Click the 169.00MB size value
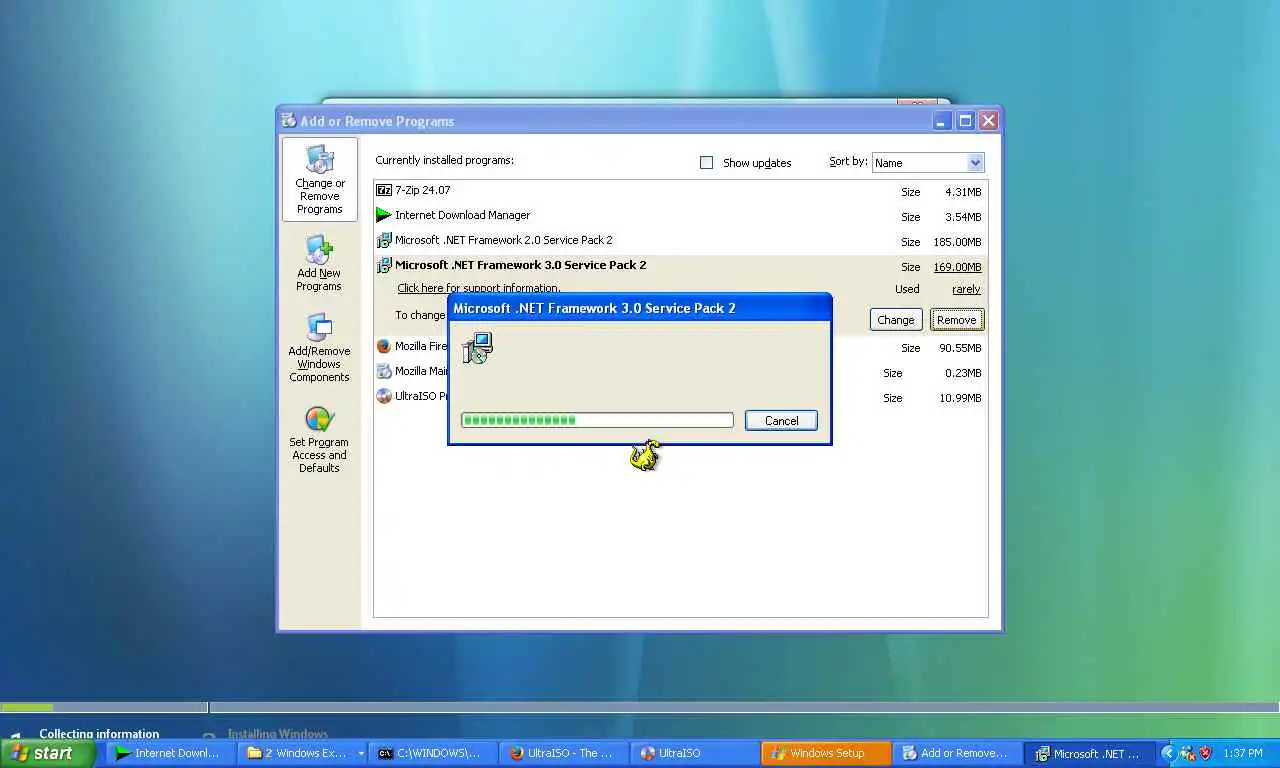This screenshot has width=1280, height=768. (x=957, y=267)
